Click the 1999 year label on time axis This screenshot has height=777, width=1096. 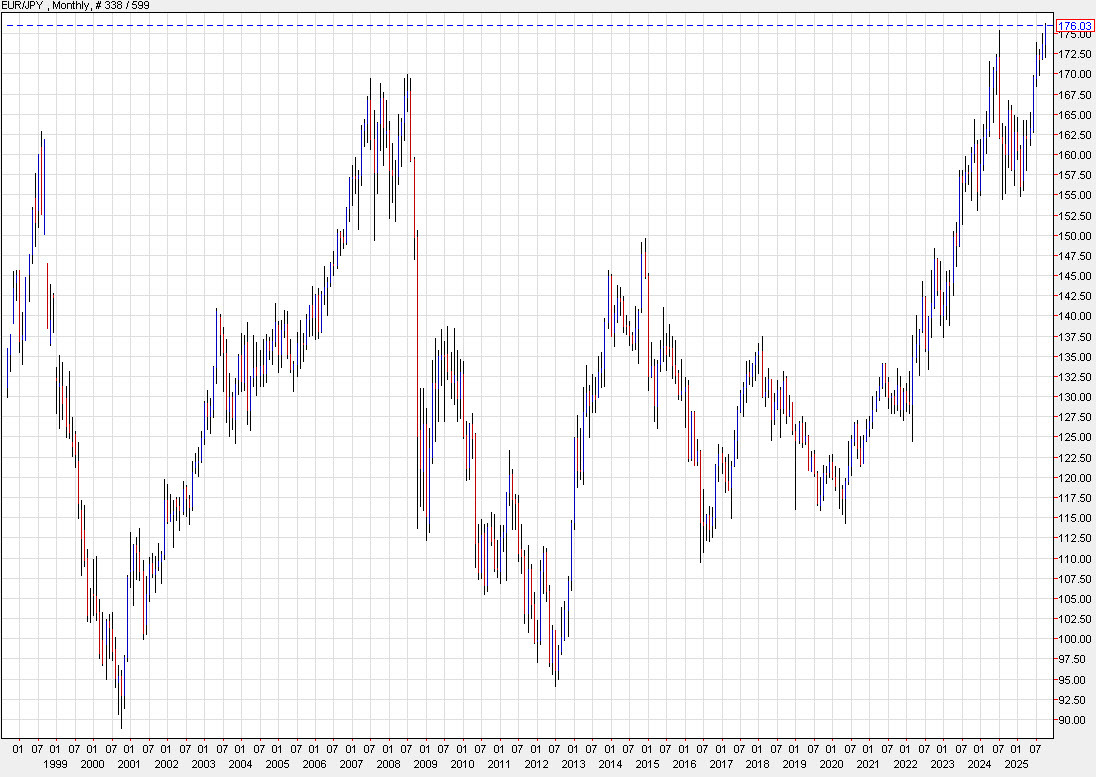pyautogui.click(x=54, y=763)
